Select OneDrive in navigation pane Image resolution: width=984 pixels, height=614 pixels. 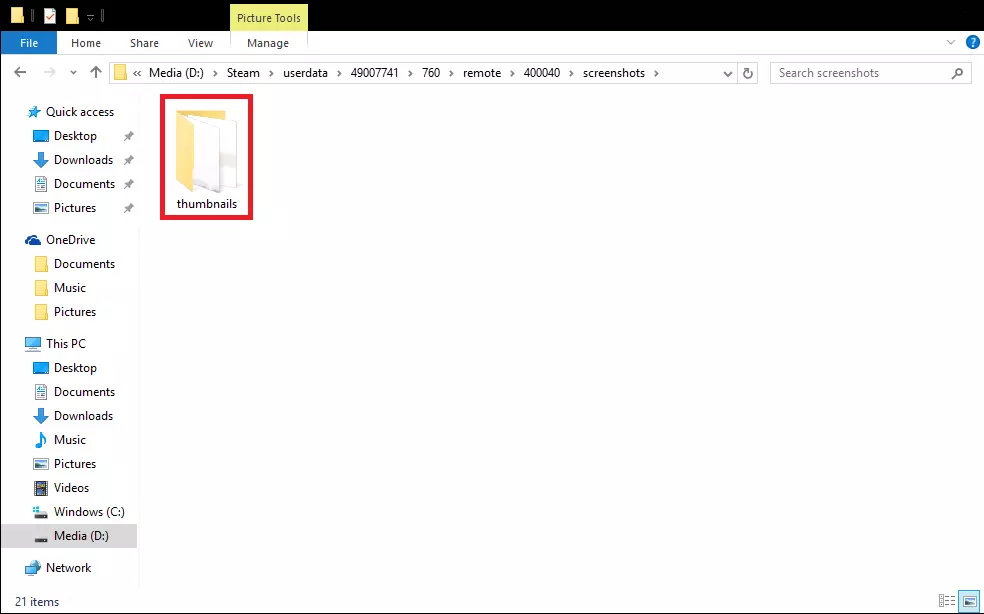(x=70, y=240)
